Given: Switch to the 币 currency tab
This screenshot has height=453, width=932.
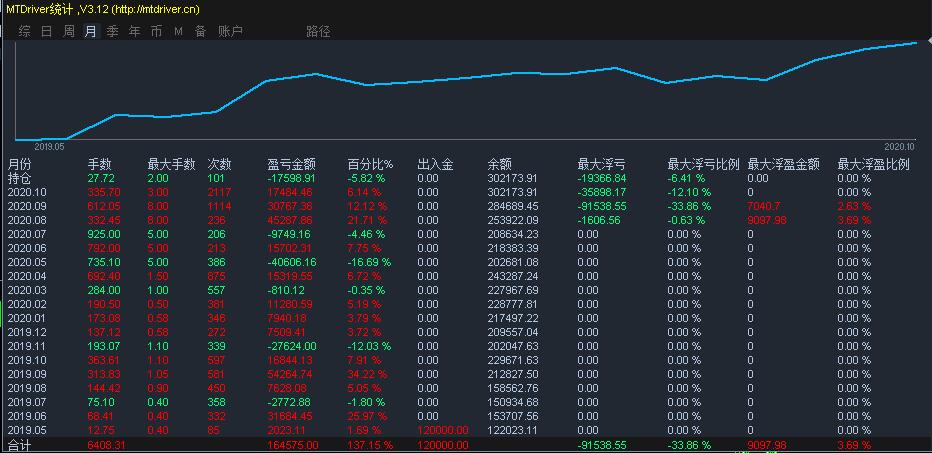Looking at the screenshot, I should coord(156,32).
